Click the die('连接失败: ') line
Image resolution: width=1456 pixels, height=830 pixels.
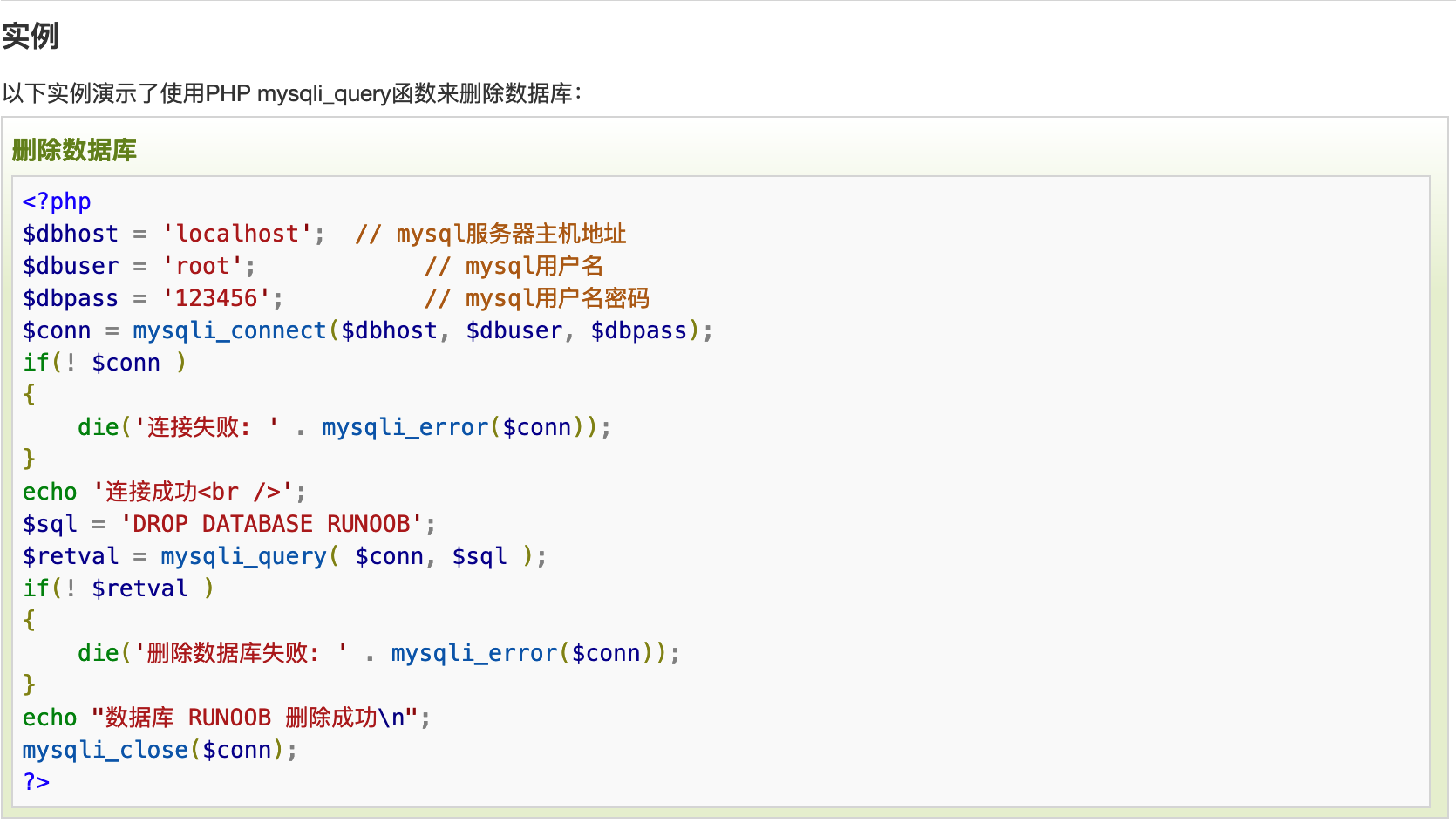[x=344, y=427]
